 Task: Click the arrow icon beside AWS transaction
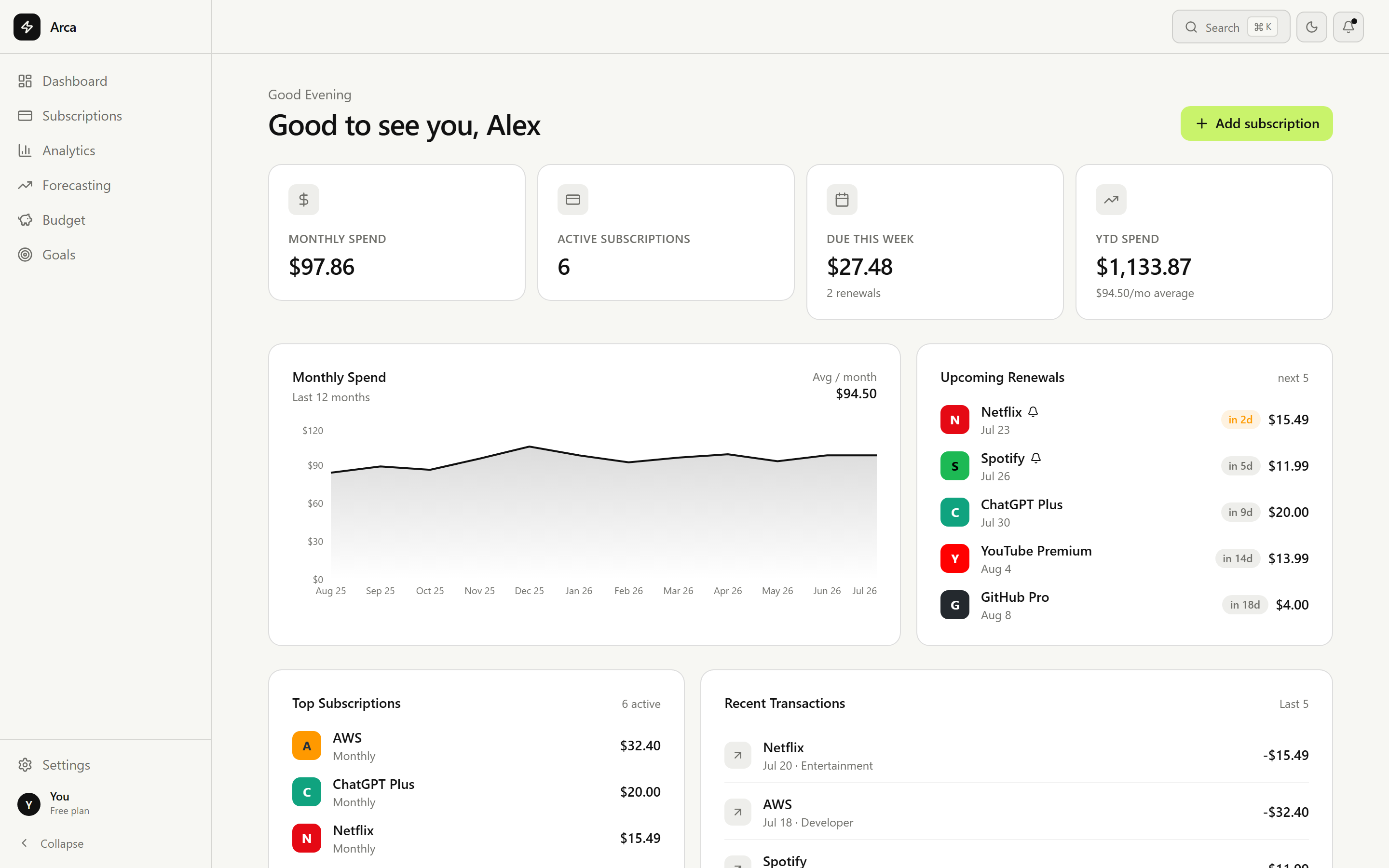tap(738, 813)
